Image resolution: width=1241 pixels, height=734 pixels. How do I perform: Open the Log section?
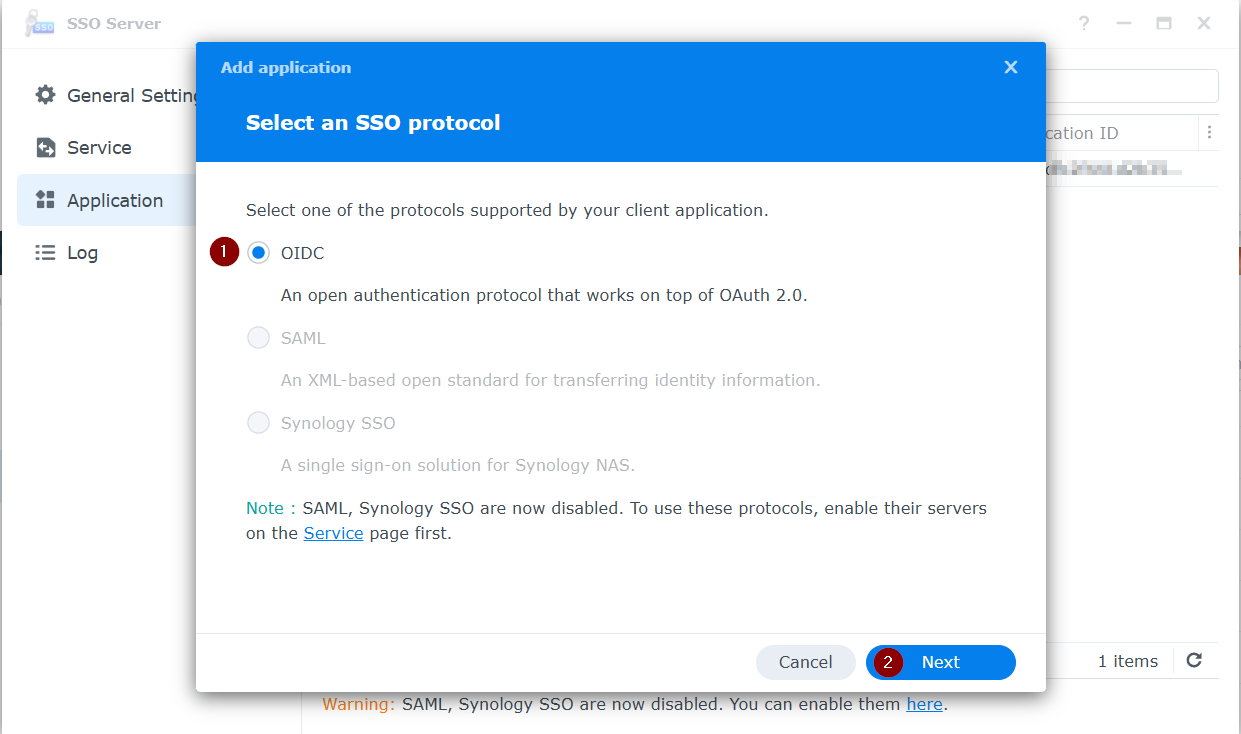109,252
